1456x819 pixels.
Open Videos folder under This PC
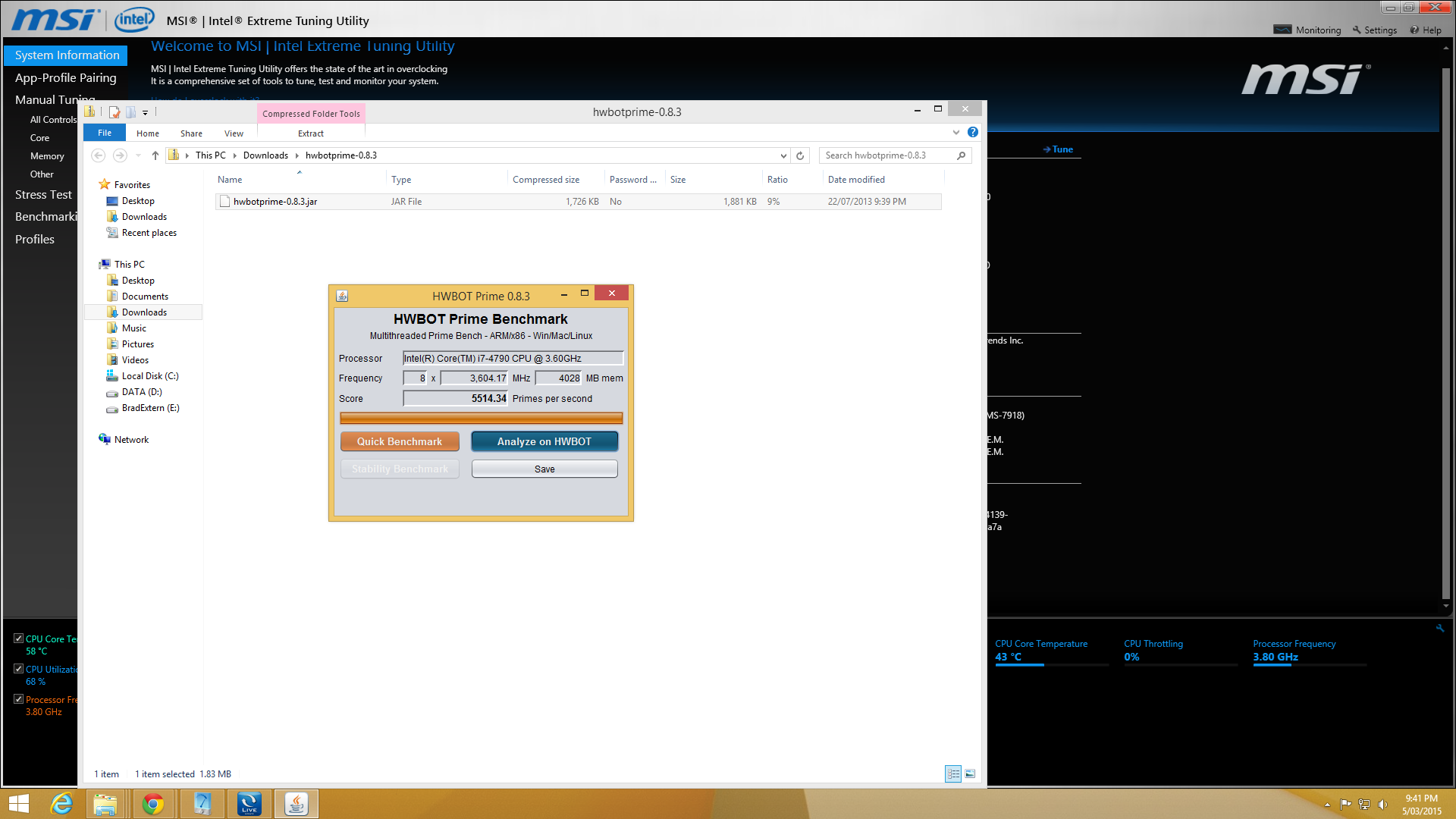(x=135, y=360)
